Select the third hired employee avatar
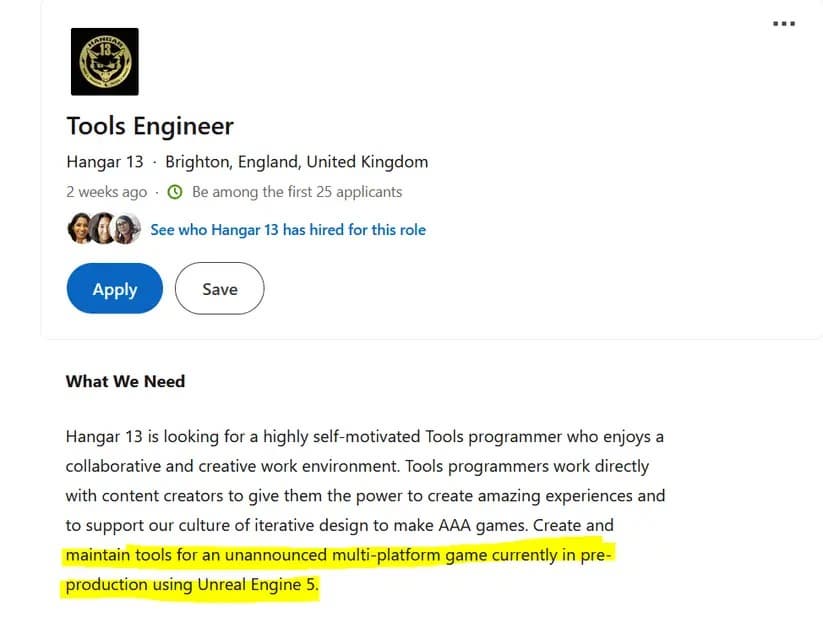823x618 pixels. pos(126,229)
